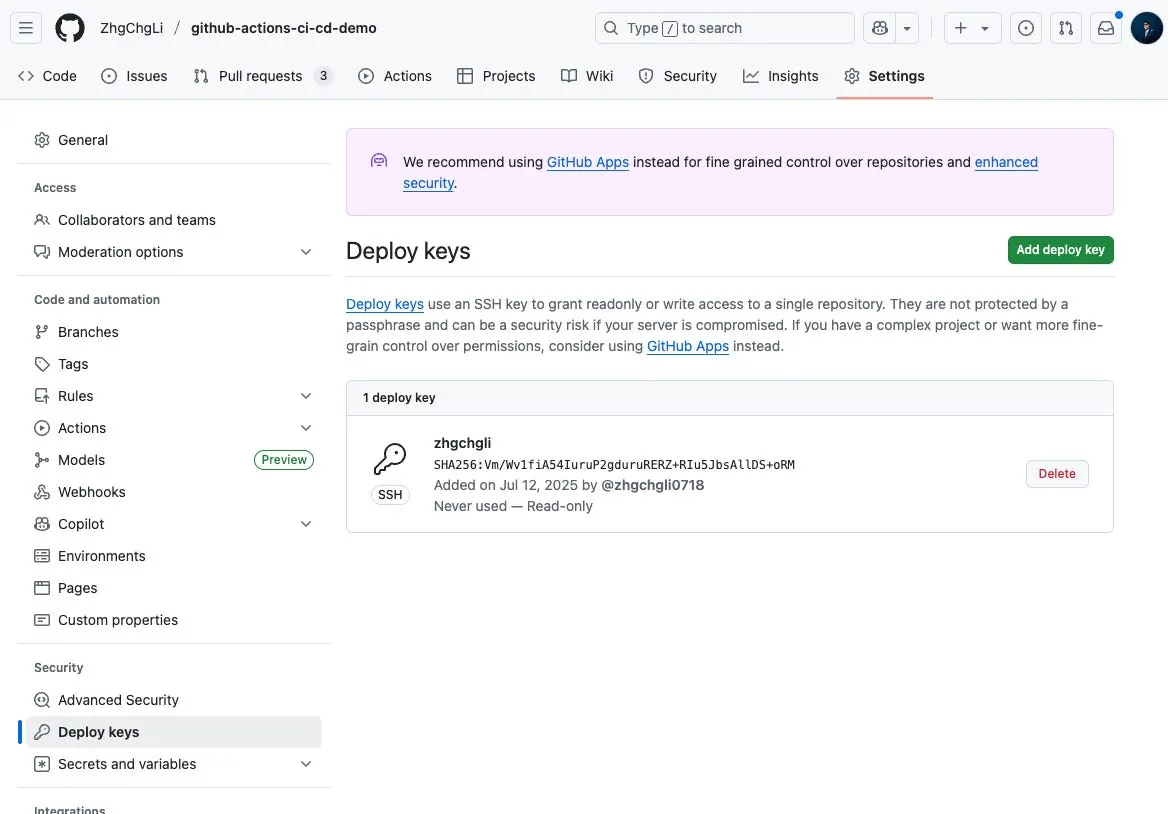Image resolution: width=1168 pixels, height=814 pixels.
Task: Expand the Copilot dropdown arrow in header
Action: (907, 28)
